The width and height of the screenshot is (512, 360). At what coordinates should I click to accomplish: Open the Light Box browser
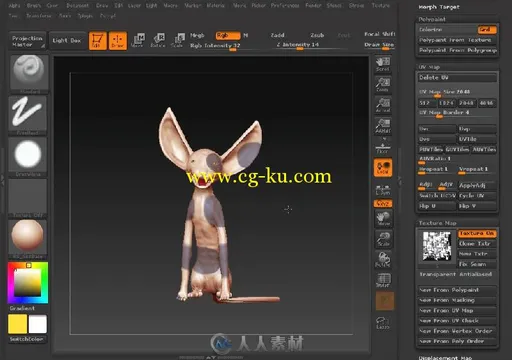point(67,41)
